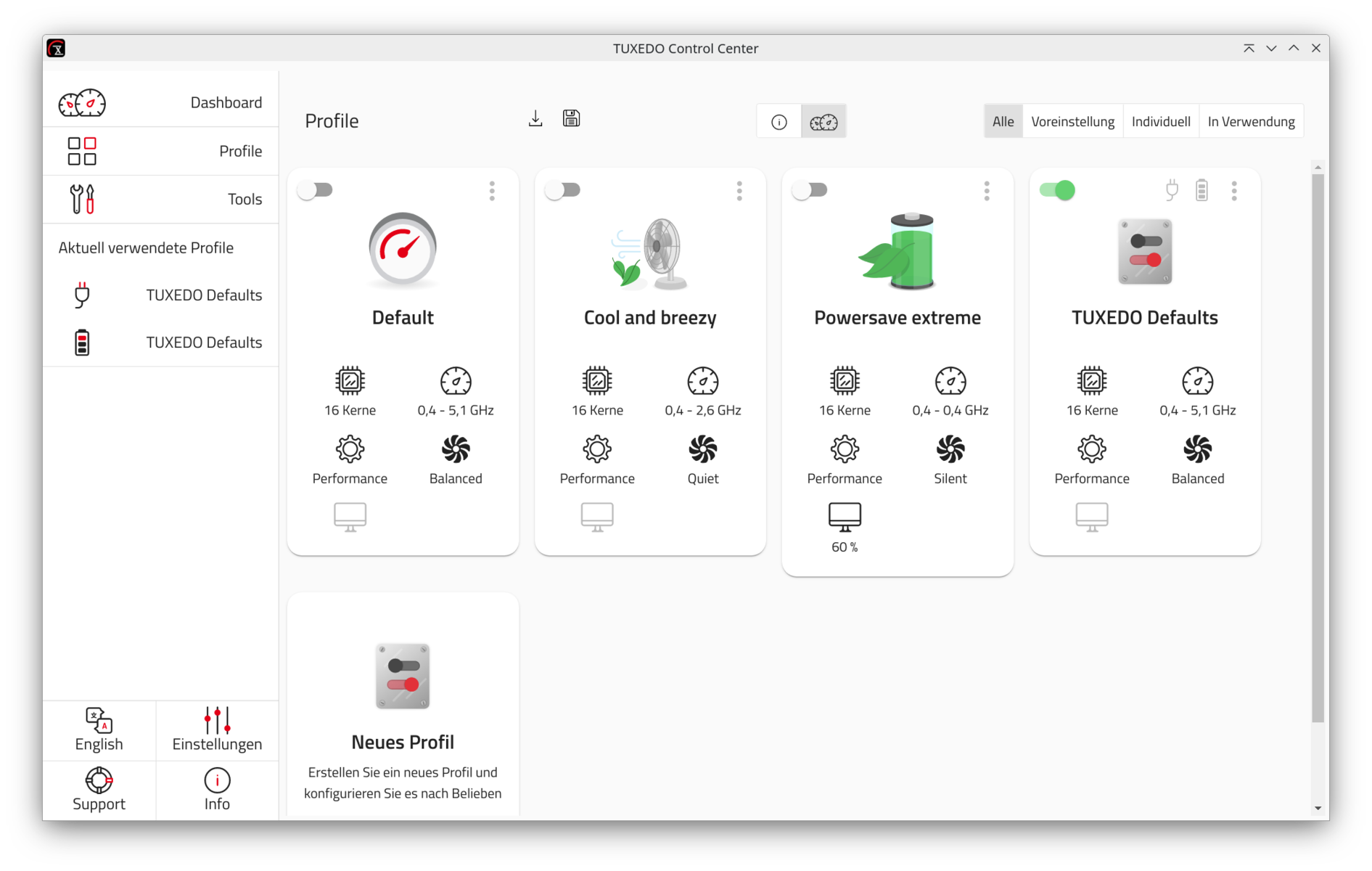Enable the Cool and breezy profile toggle
This screenshot has height=871, width=1372.
pos(563,190)
